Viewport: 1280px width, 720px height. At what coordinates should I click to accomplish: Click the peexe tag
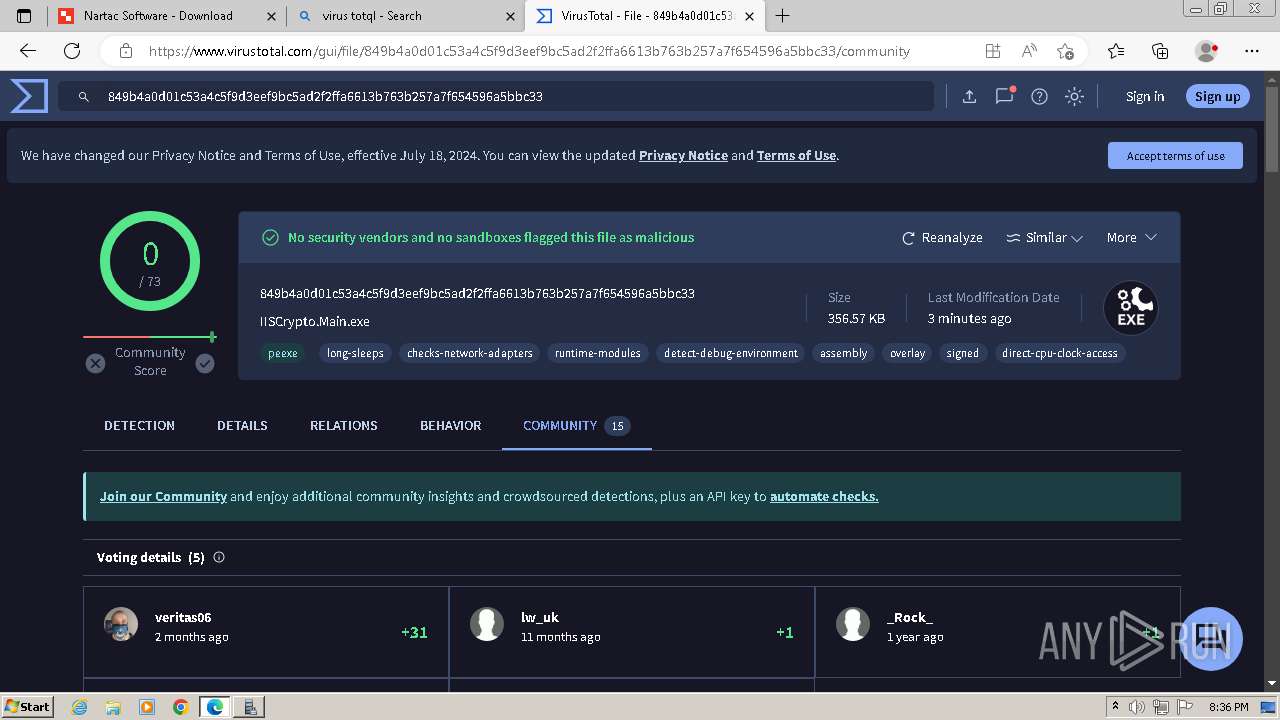pos(283,353)
